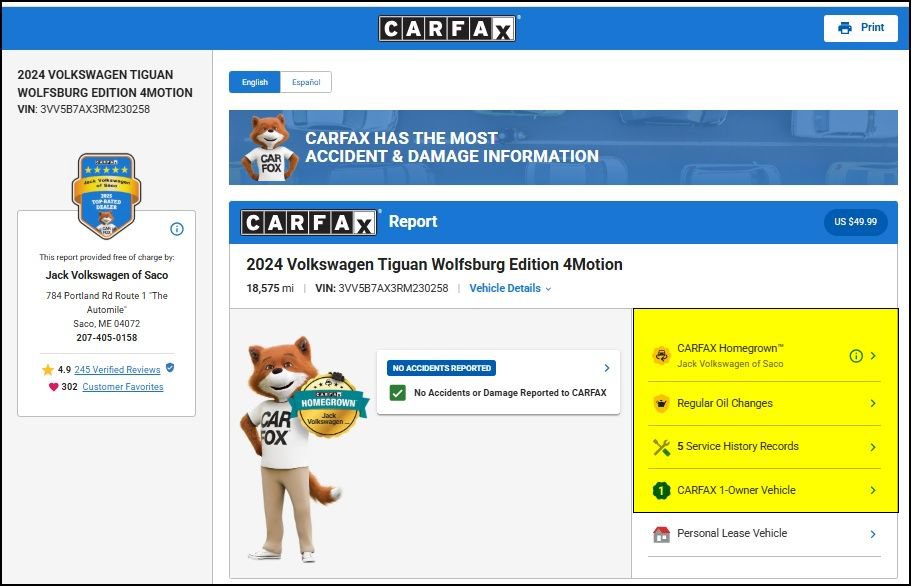The image size is (911, 586).
Task: Select CARFAX 1-Owner Vehicle item
Action: pos(736,490)
